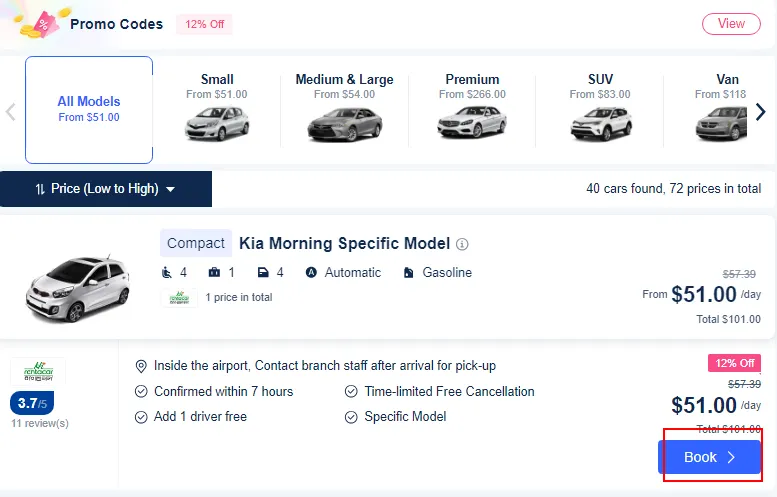The image size is (777, 497).
Task: Click the location pin icon
Action: [x=141, y=366]
